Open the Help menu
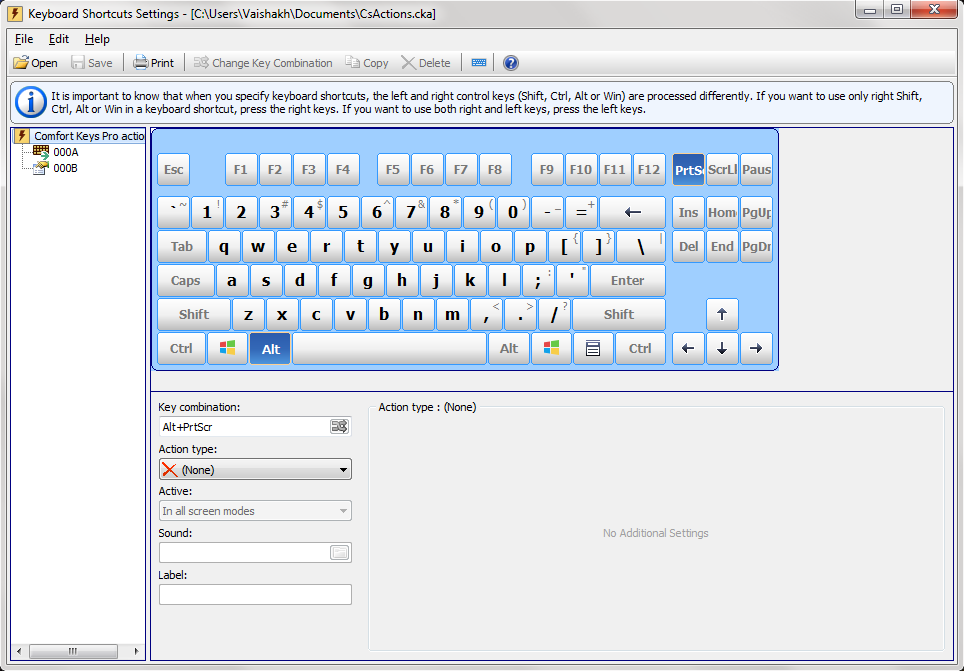The image size is (964, 671). pos(97,39)
